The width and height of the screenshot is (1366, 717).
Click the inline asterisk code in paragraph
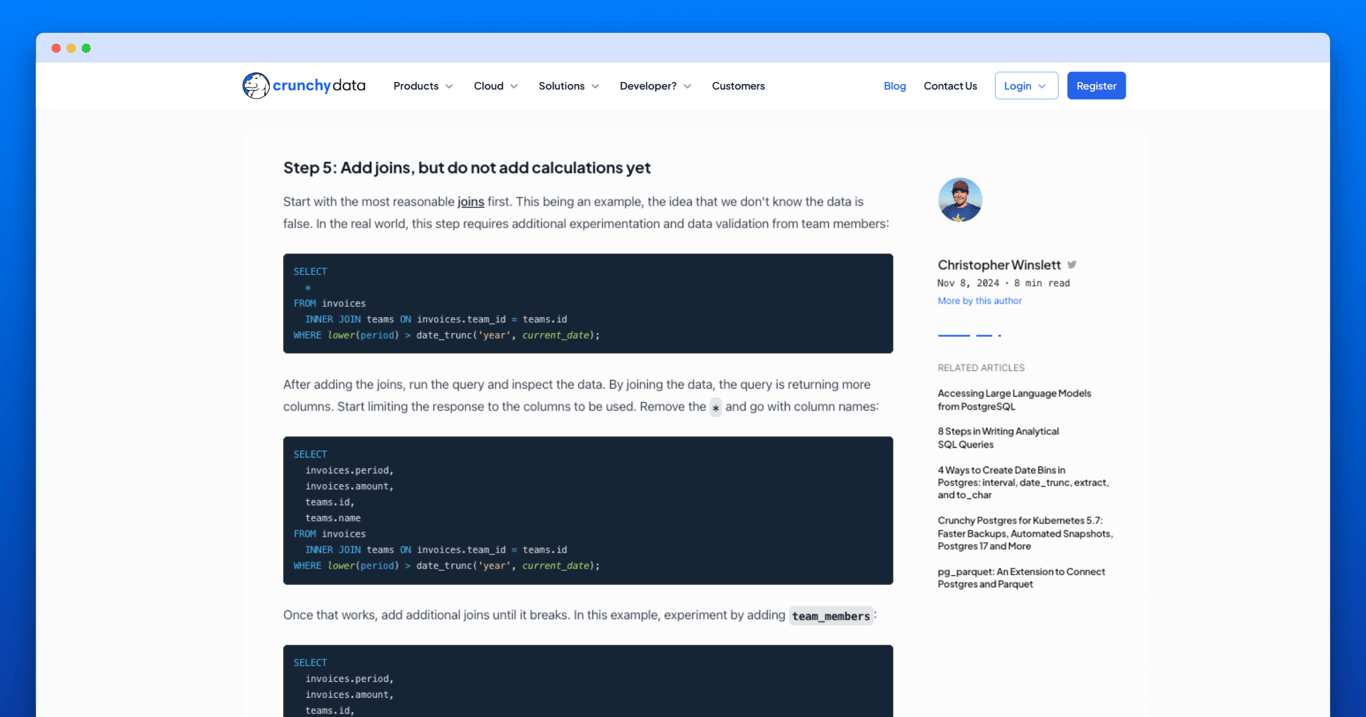(716, 408)
